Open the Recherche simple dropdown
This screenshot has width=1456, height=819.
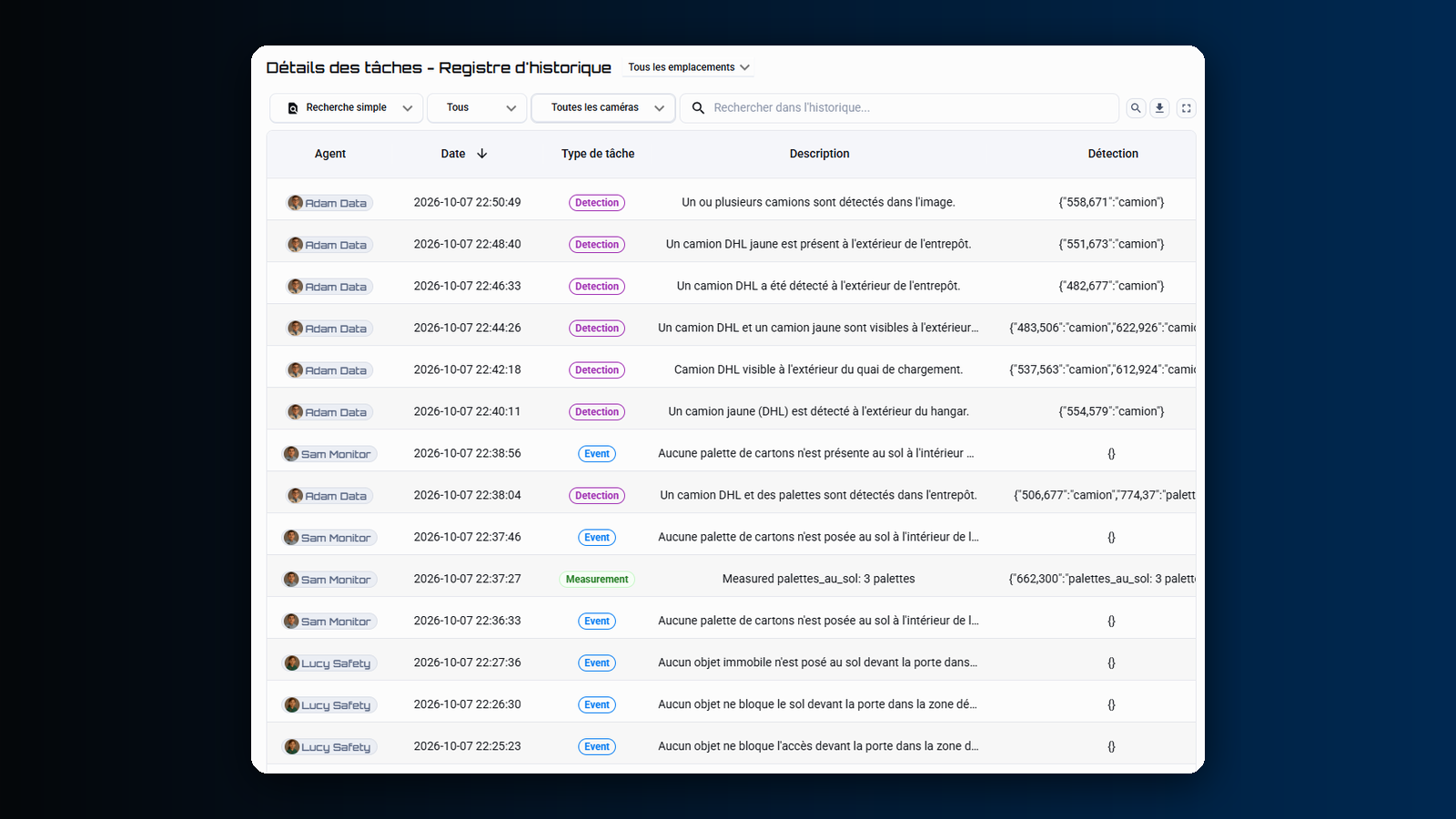[347, 107]
